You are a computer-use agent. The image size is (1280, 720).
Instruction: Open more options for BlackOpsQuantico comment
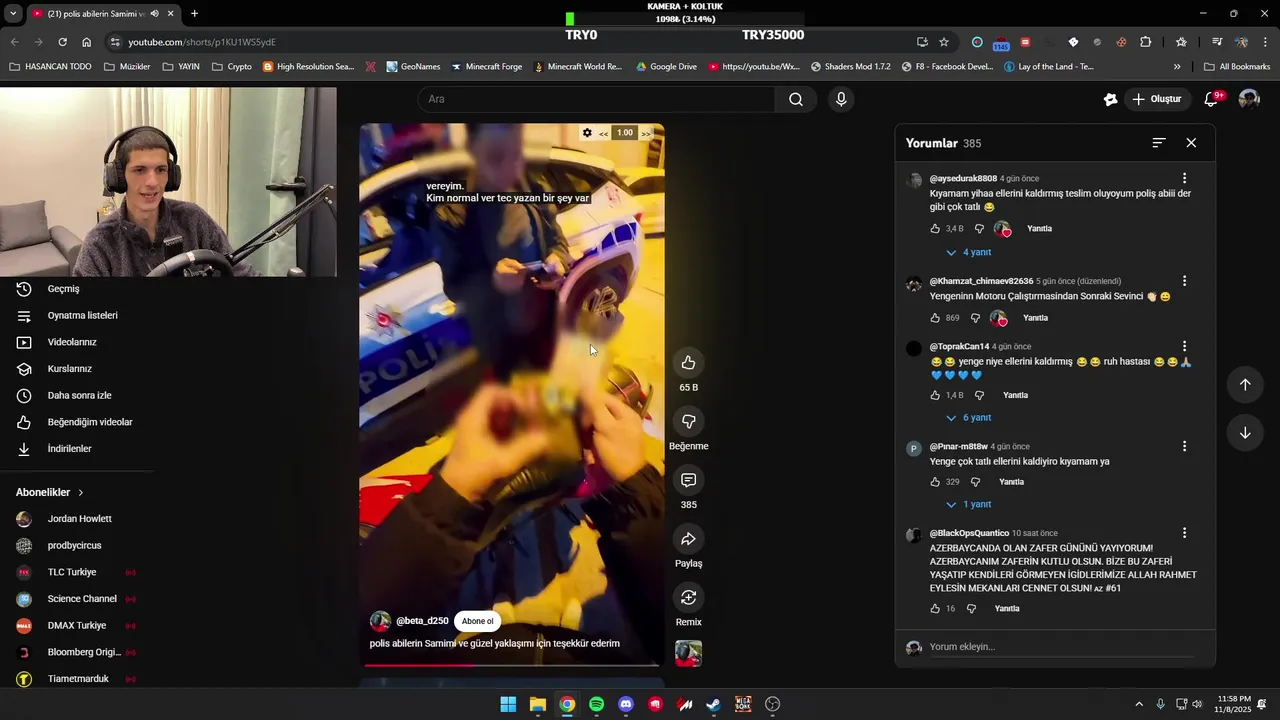click(x=1184, y=533)
